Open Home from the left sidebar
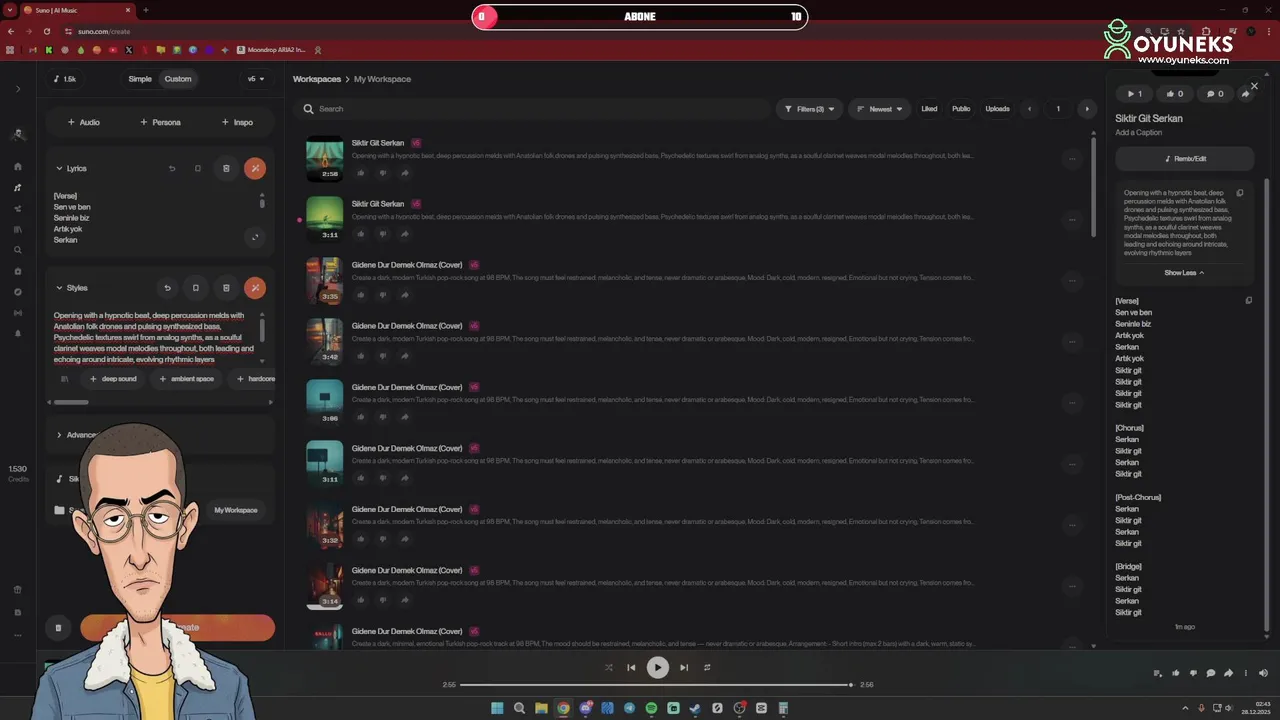The image size is (1280, 720). [18, 167]
